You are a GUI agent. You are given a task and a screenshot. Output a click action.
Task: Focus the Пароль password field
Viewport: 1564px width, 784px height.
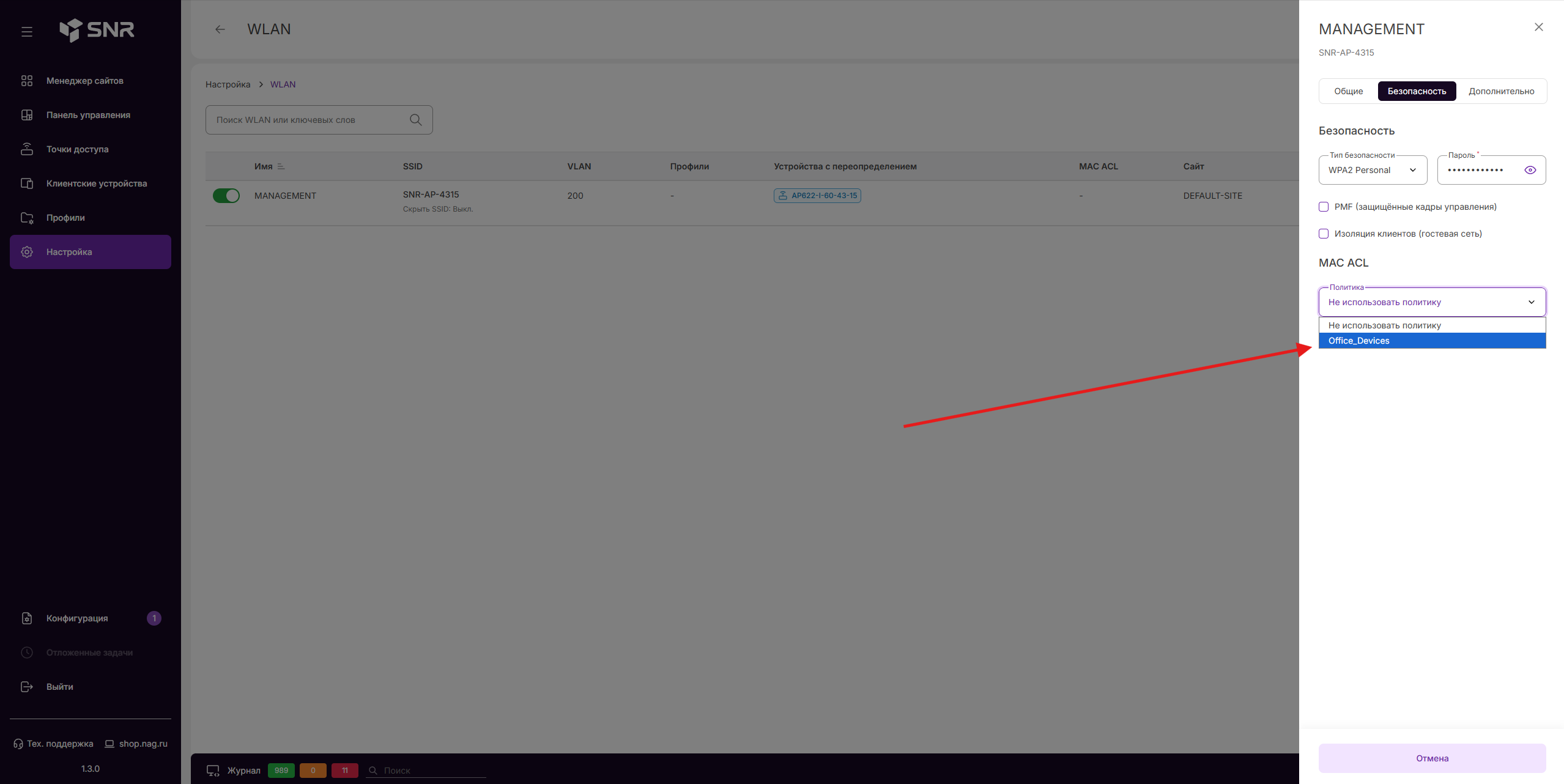coord(1491,170)
